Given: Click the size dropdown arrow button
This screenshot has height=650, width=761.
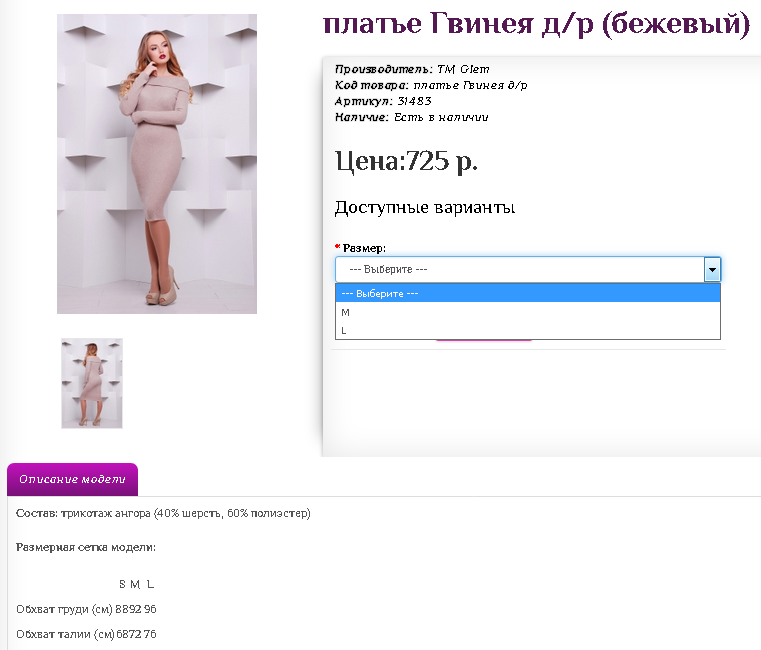Looking at the screenshot, I should [712, 269].
